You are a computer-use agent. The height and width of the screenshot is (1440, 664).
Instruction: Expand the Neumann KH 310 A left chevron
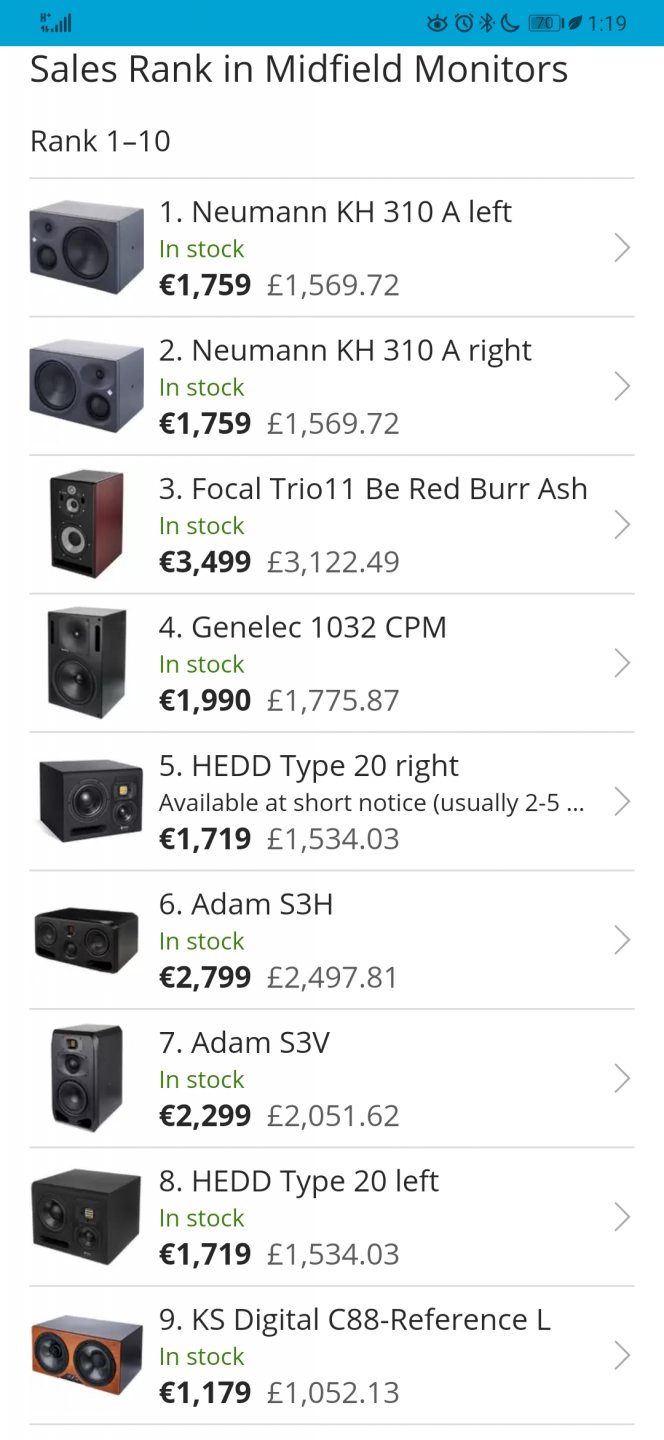click(622, 248)
